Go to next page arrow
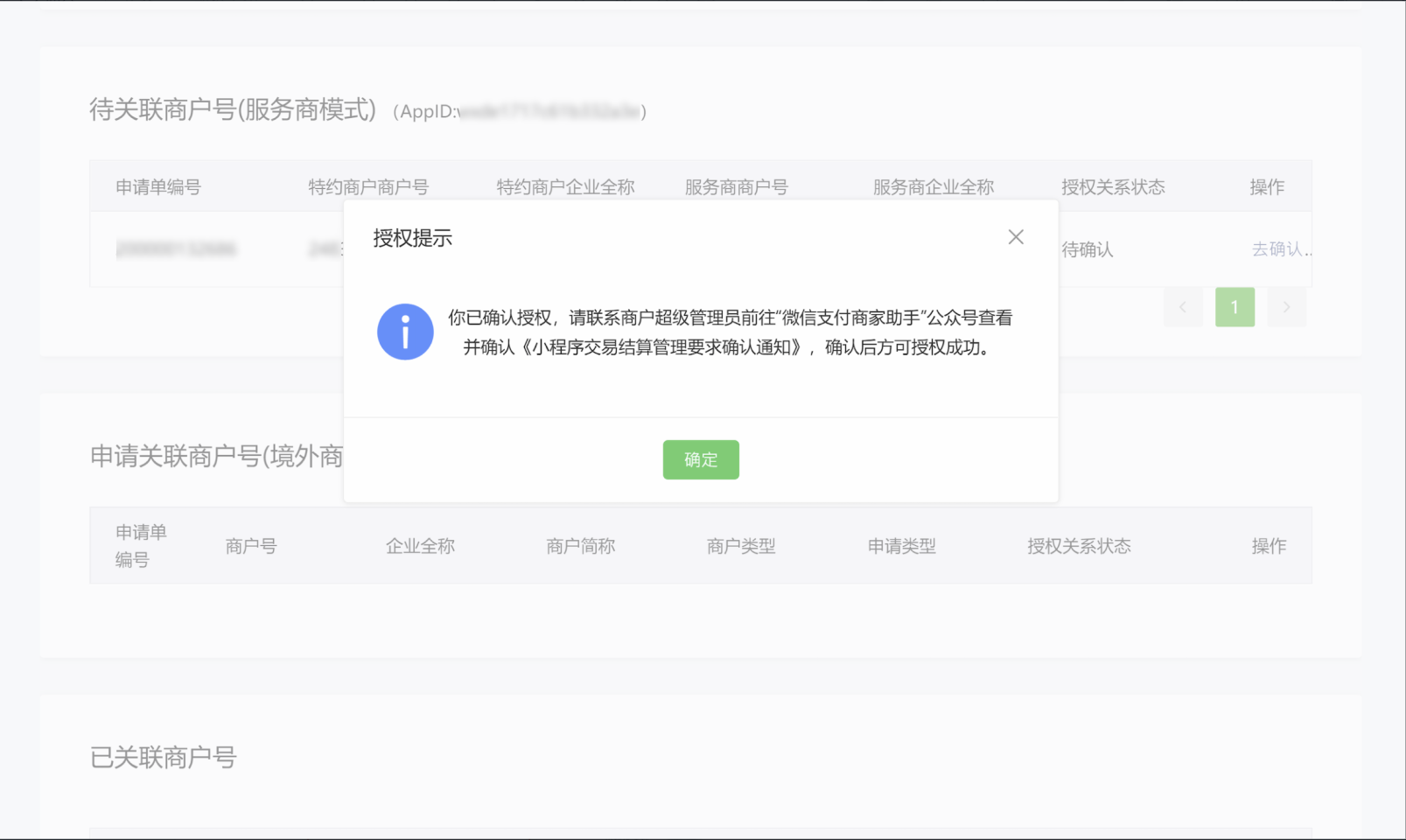 pos(1286,307)
